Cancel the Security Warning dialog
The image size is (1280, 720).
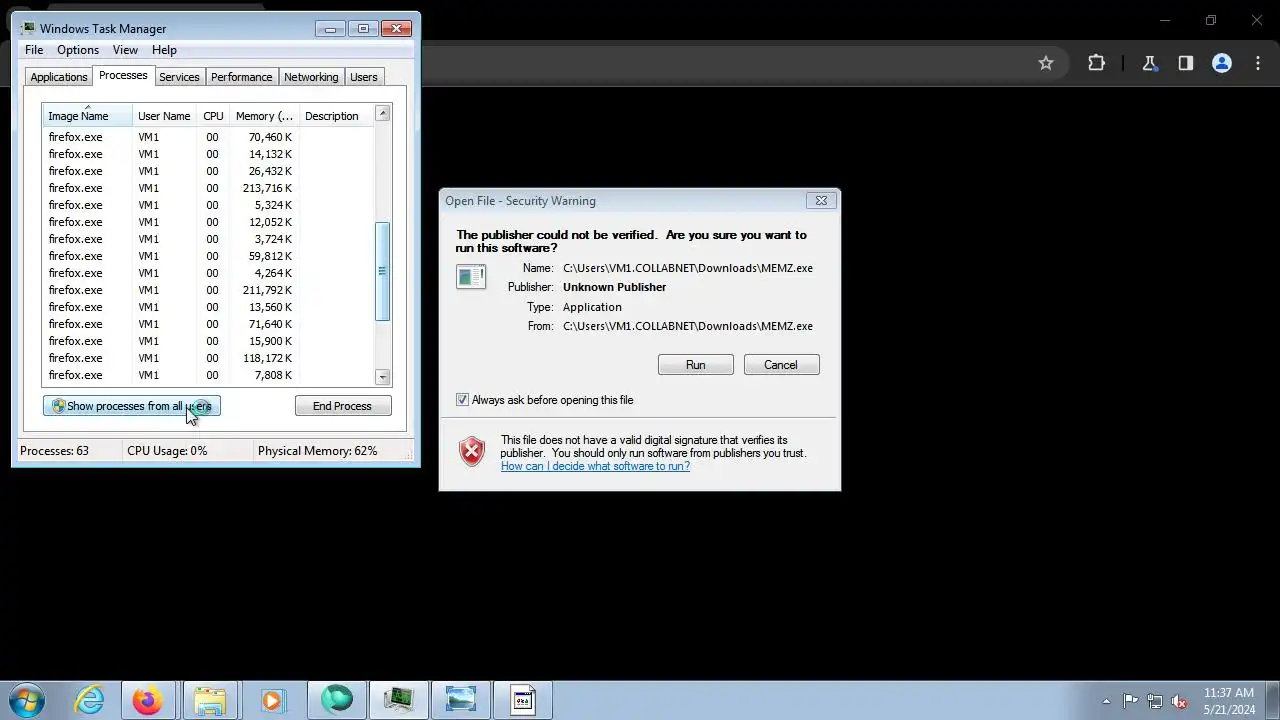click(781, 365)
